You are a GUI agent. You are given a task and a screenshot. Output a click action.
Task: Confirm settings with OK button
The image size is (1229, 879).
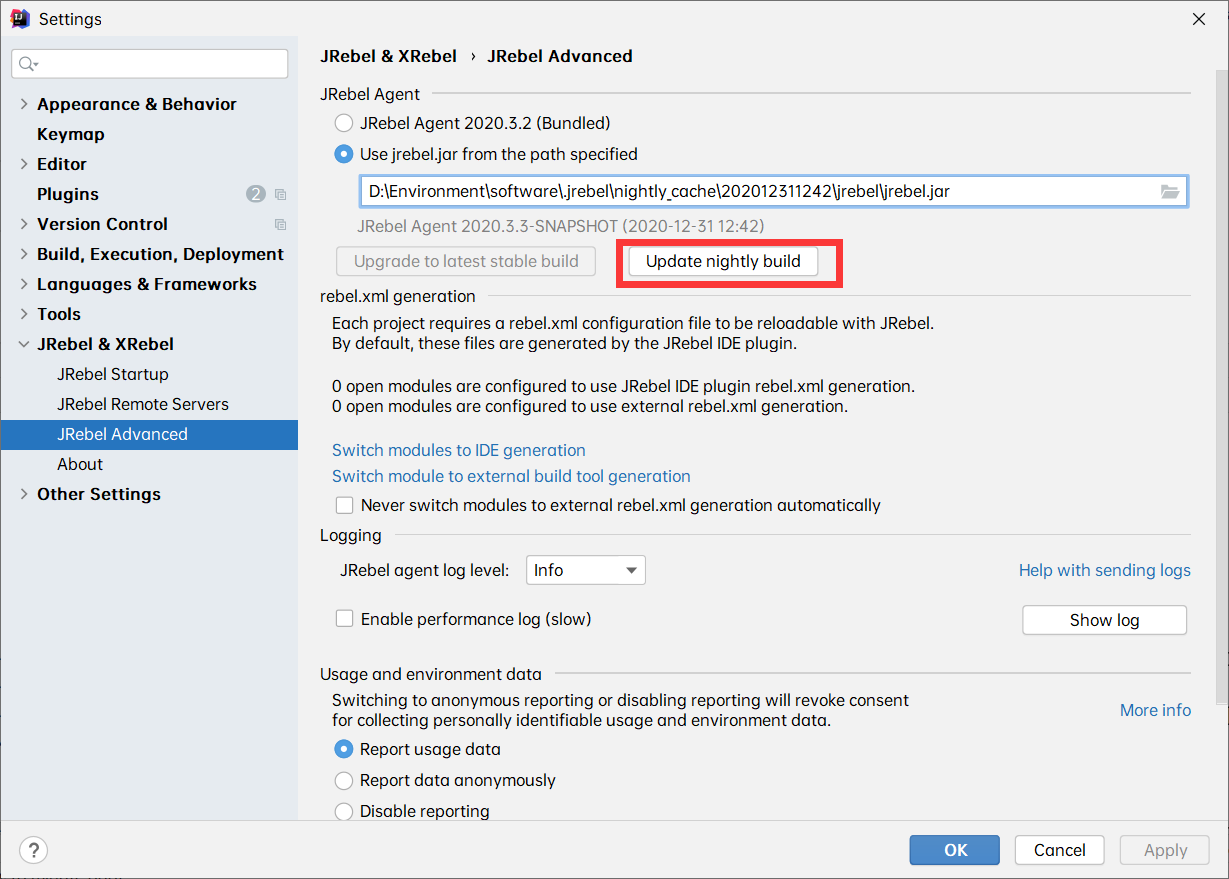click(955, 850)
